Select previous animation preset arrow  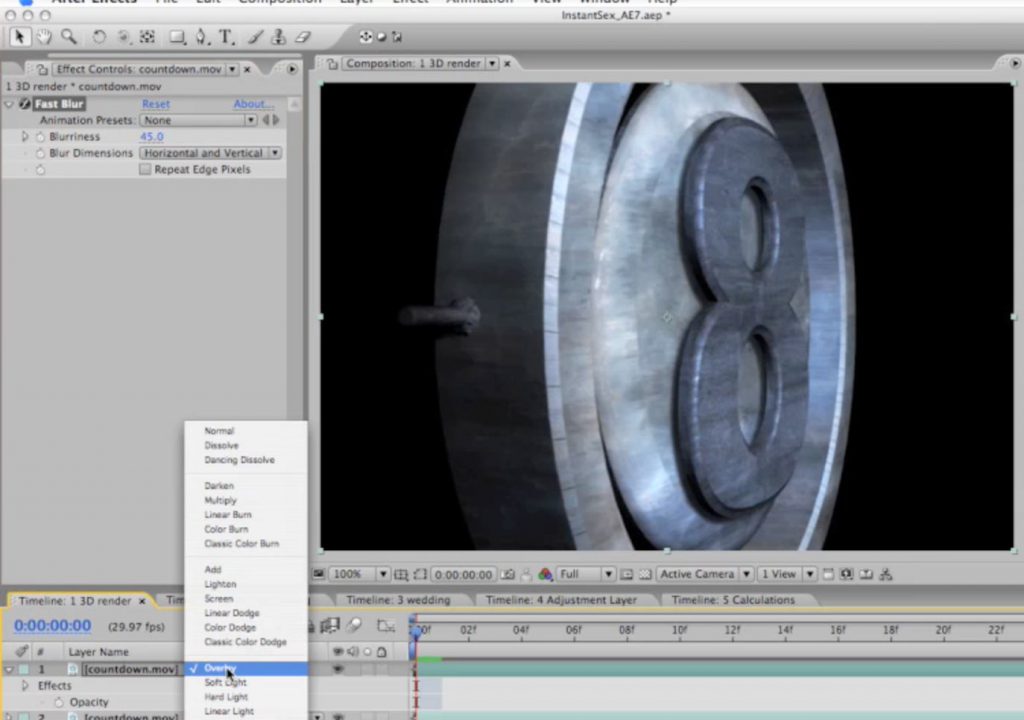pyautogui.click(x=266, y=120)
